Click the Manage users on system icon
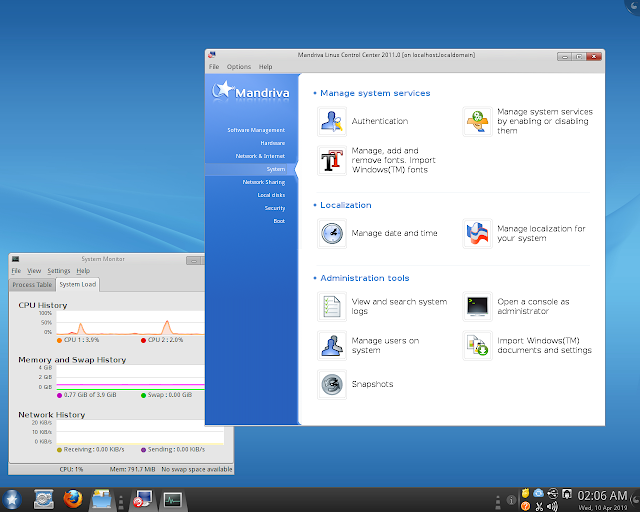Viewport: 640px width, 512px height. 331,346
